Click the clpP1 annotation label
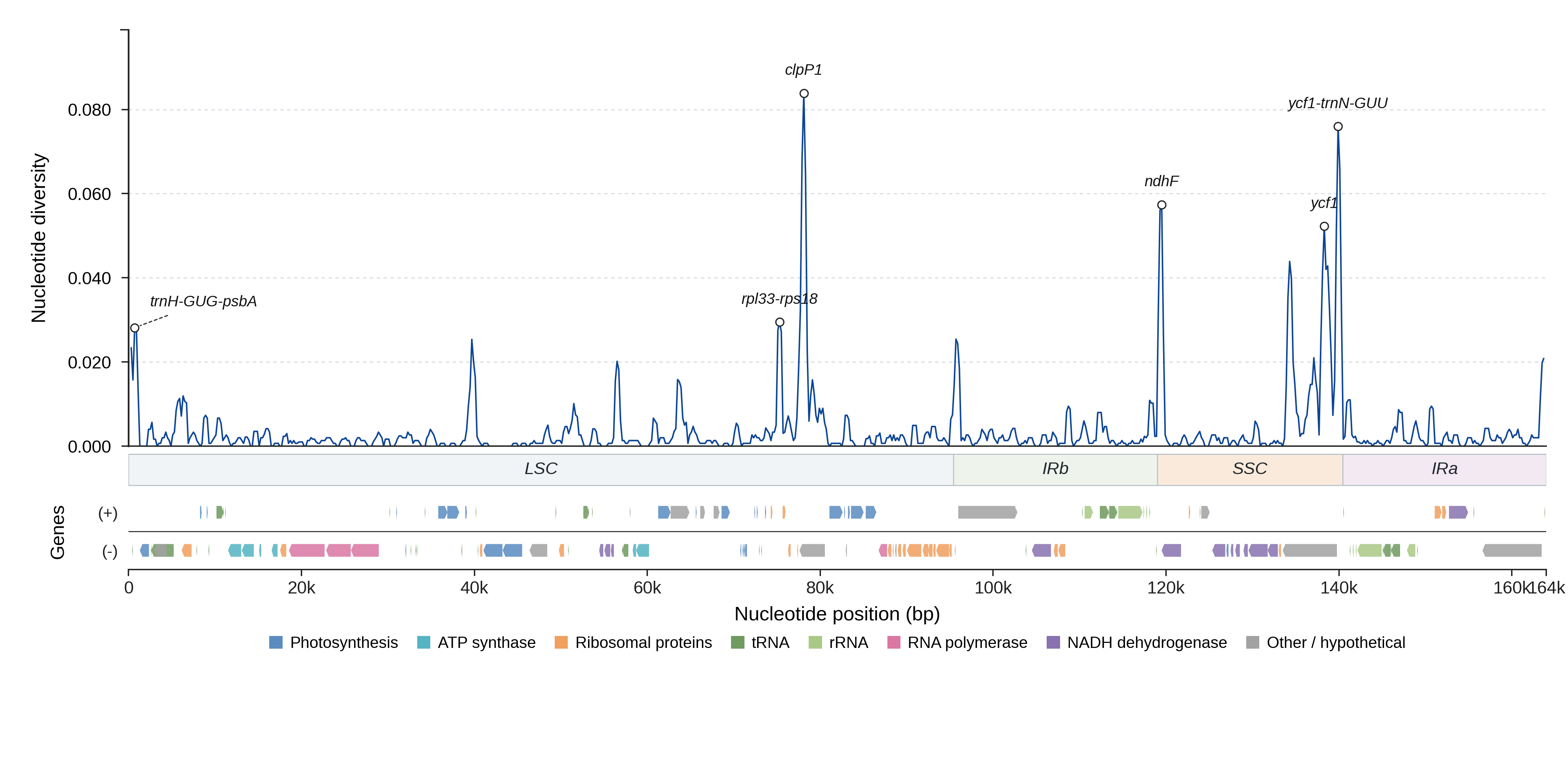 pyautogui.click(x=804, y=70)
